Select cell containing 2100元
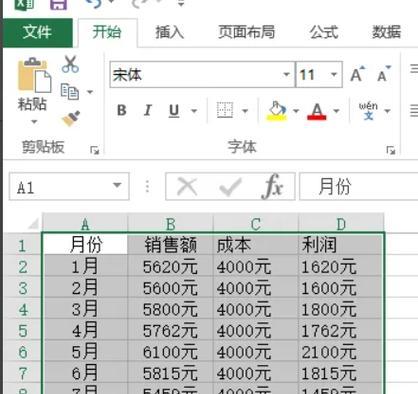Screen dimensions: 418x394 (341, 352)
